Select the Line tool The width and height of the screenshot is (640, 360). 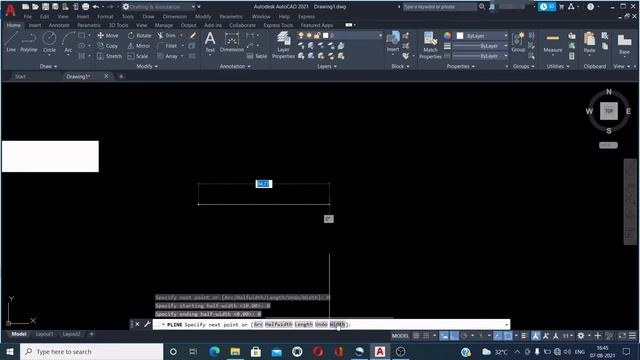(x=11, y=42)
